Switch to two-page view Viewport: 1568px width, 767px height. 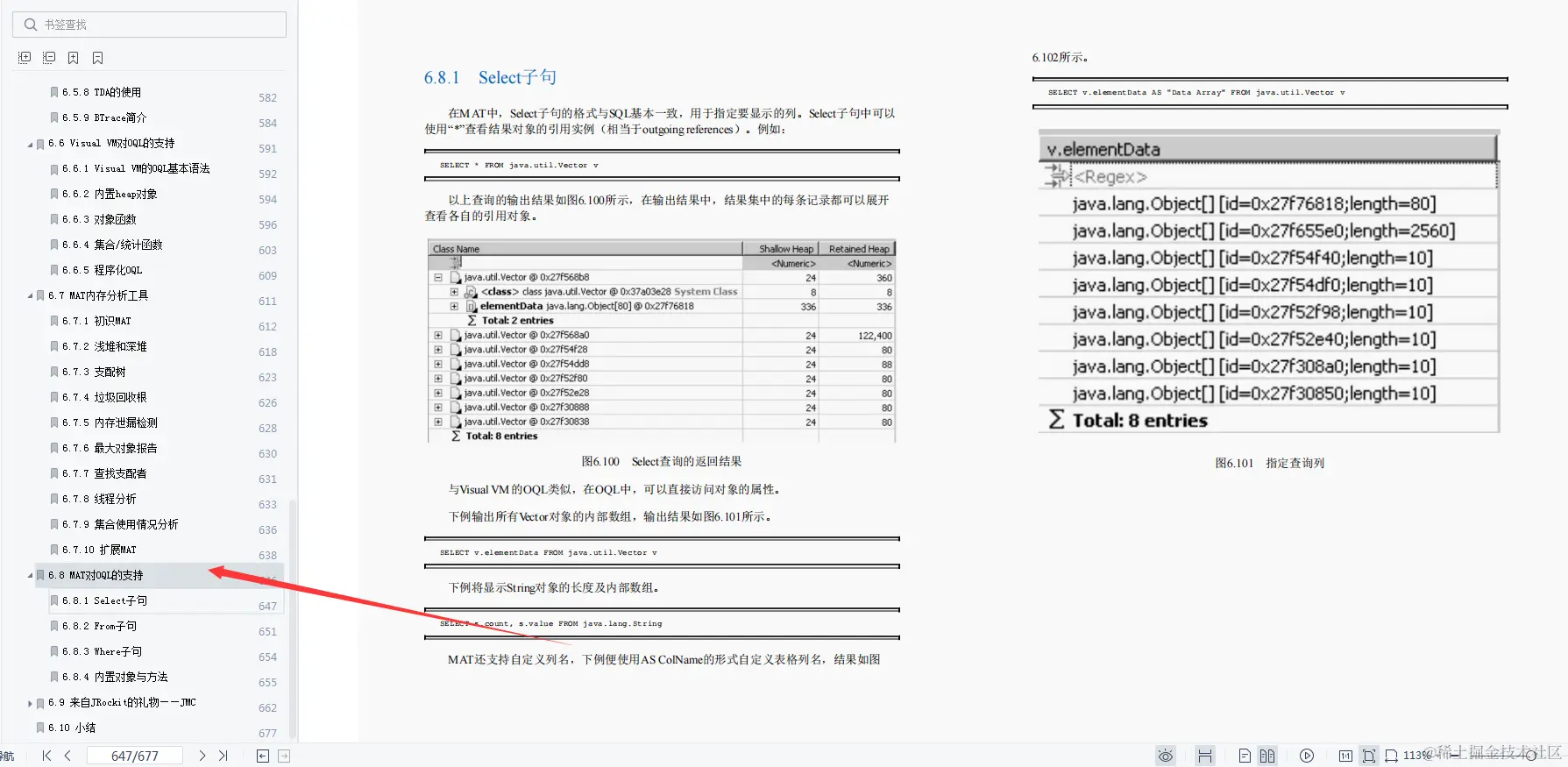(x=1267, y=756)
